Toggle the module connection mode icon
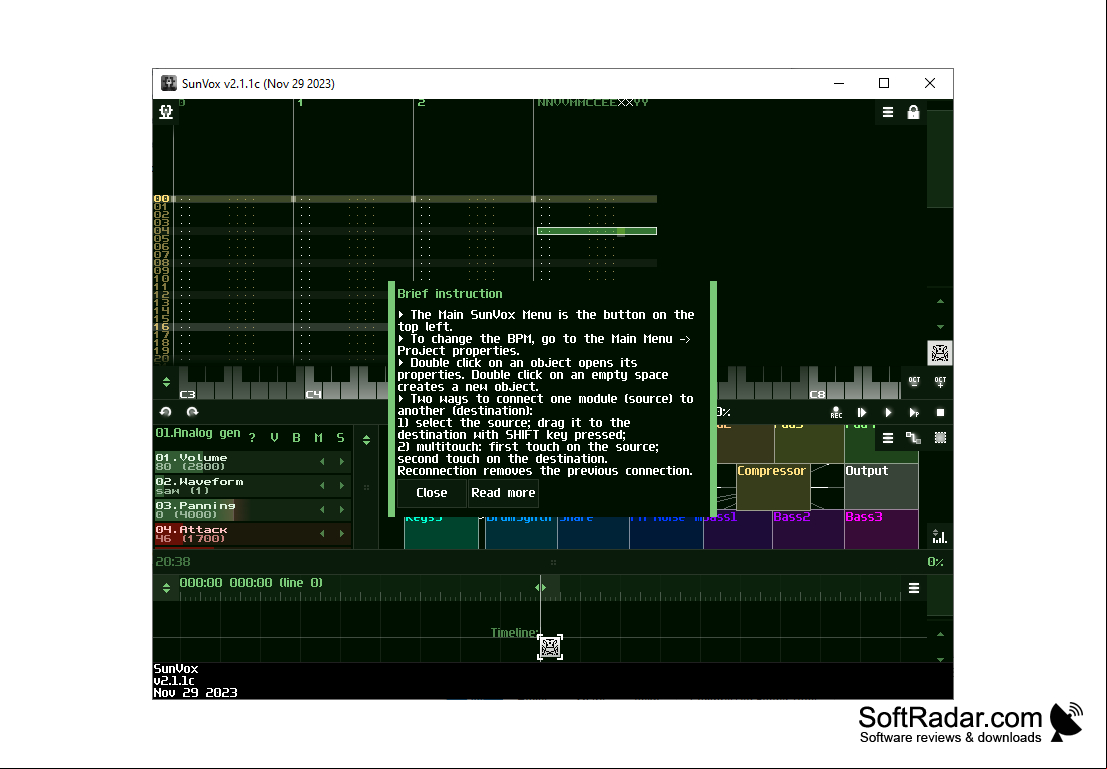 914,438
